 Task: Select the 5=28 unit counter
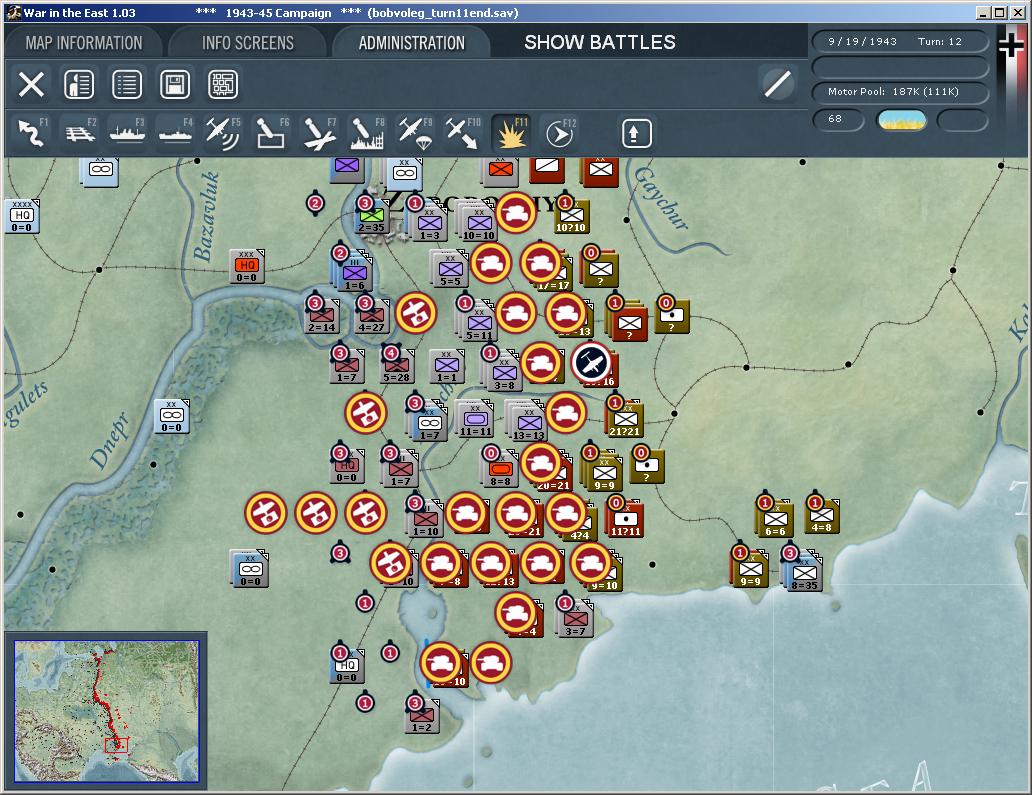pos(396,366)
